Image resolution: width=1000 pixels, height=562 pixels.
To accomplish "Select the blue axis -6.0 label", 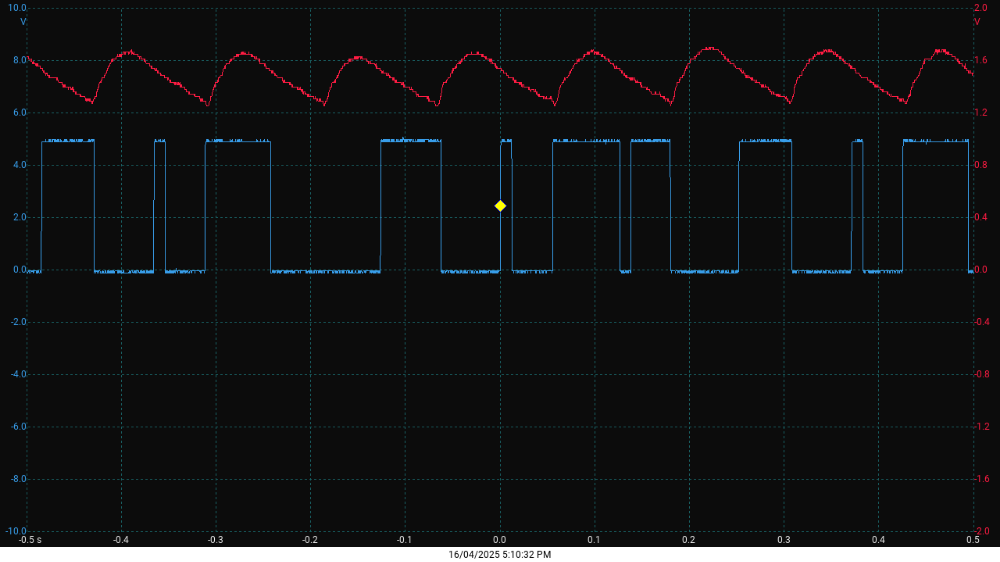I will click(x=18, y=427).
